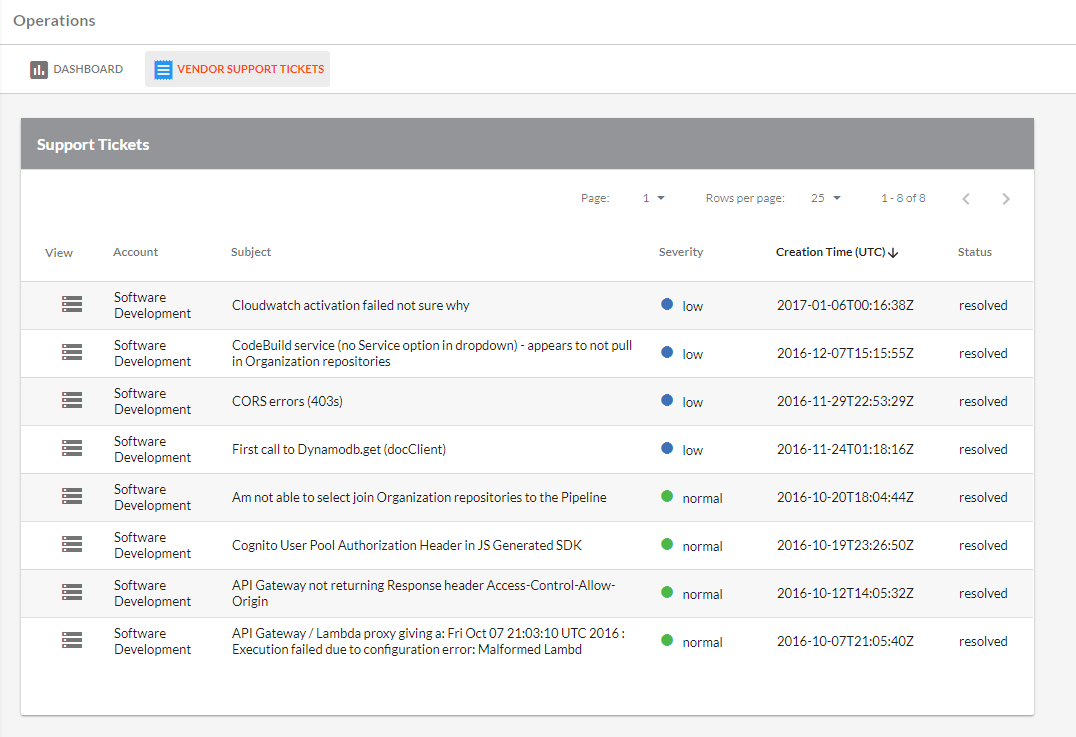Image resolution: width=1076 pixels, height=737 pixels.
Task: Click timestamp 2016-10-07T21:05:40Z
Action: 845,642
